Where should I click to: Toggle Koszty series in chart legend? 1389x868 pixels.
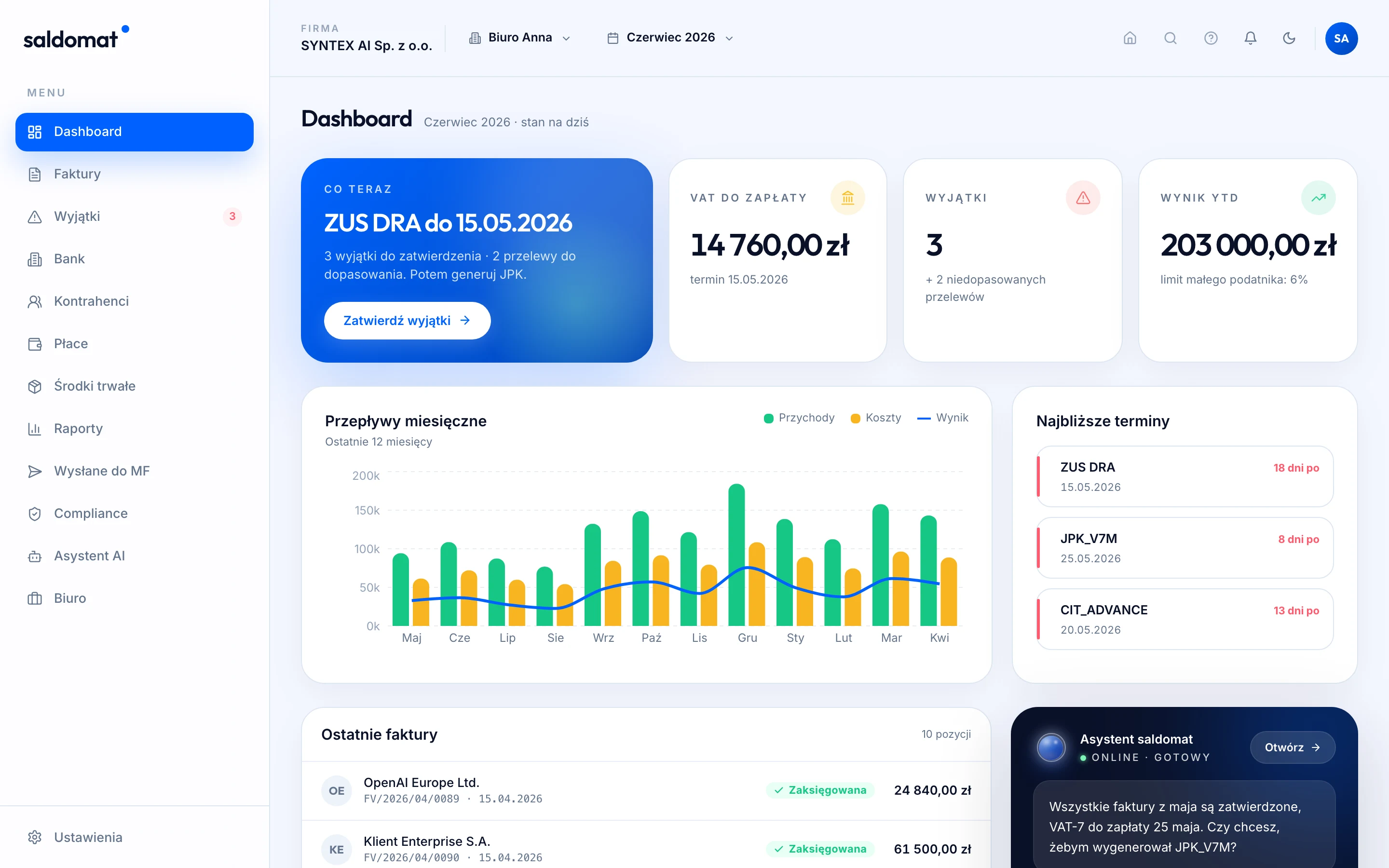[x=876, y=418]
